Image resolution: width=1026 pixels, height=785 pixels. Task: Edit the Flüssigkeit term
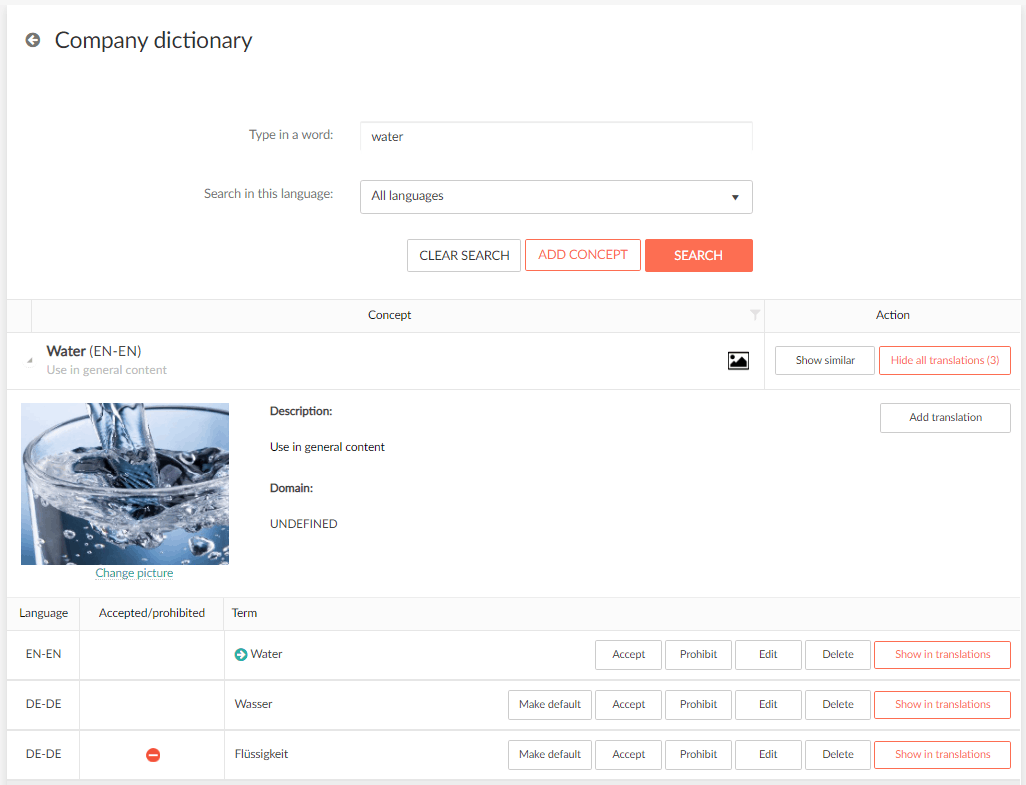click(x=768, y=754)
